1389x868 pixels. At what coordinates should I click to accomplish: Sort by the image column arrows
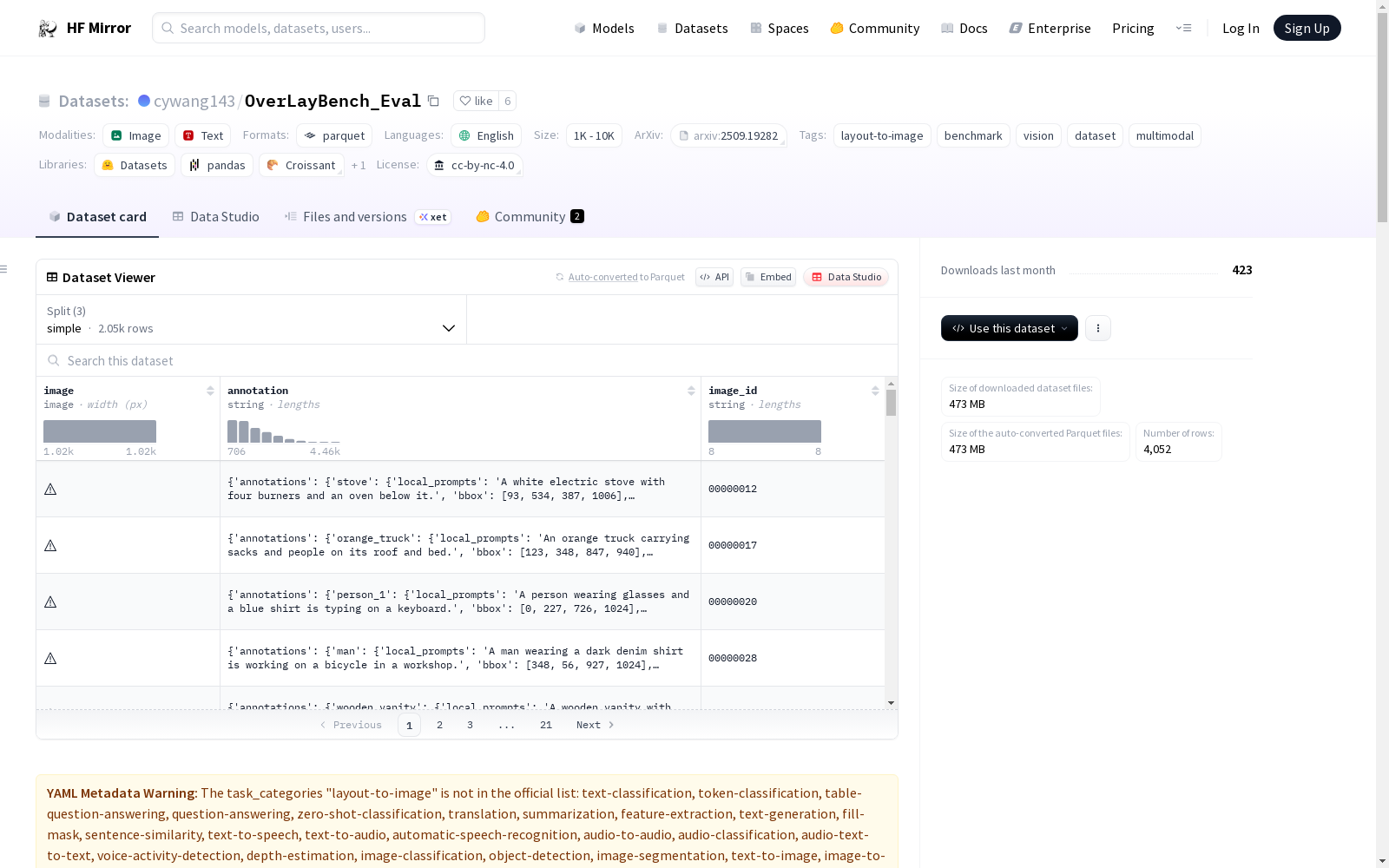210,391
